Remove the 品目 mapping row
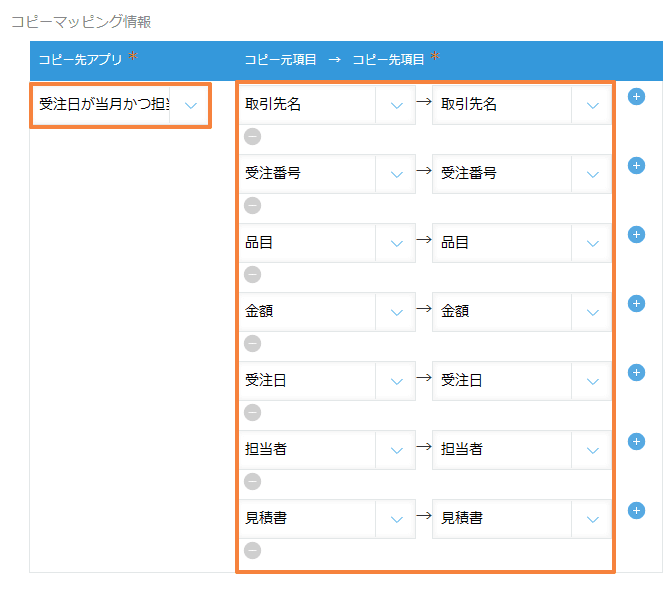 (252, 274)
